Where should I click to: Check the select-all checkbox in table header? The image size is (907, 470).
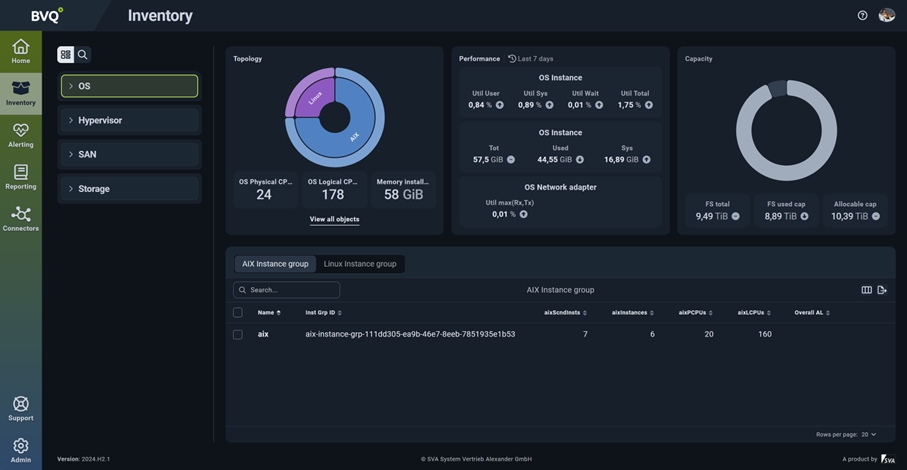click(x=238, y=312)
